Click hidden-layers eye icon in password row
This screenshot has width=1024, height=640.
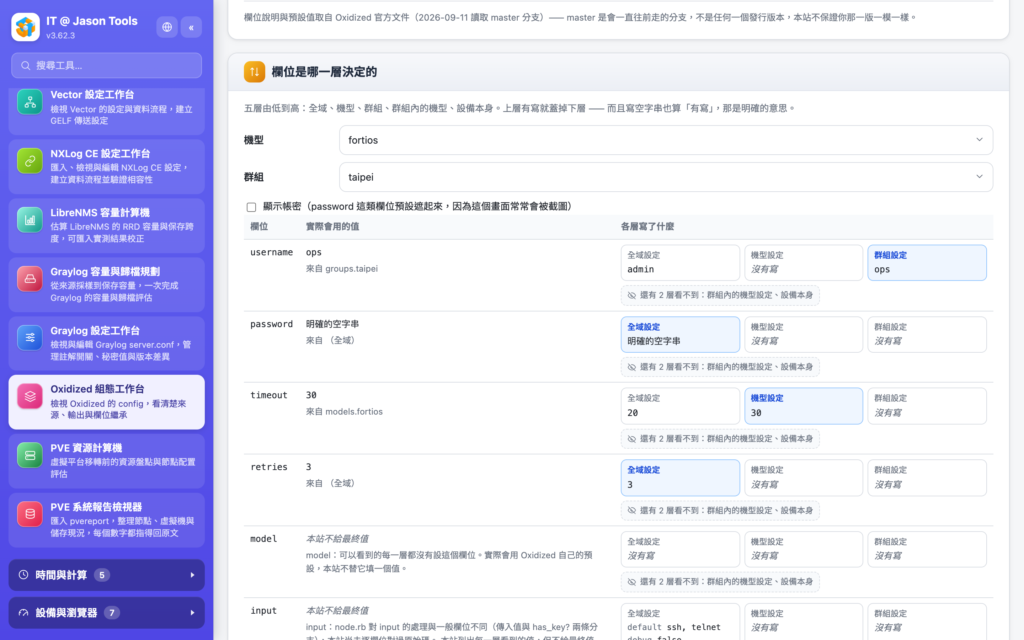pos(632,367)
